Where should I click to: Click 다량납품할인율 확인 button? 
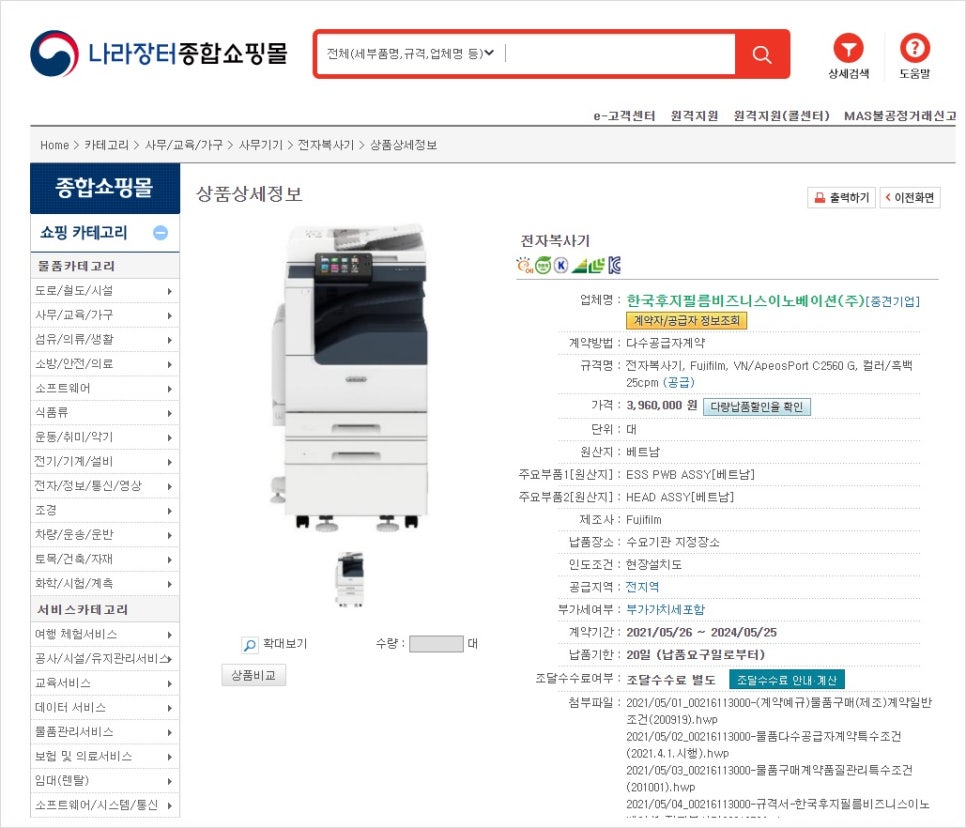point(757,407)
